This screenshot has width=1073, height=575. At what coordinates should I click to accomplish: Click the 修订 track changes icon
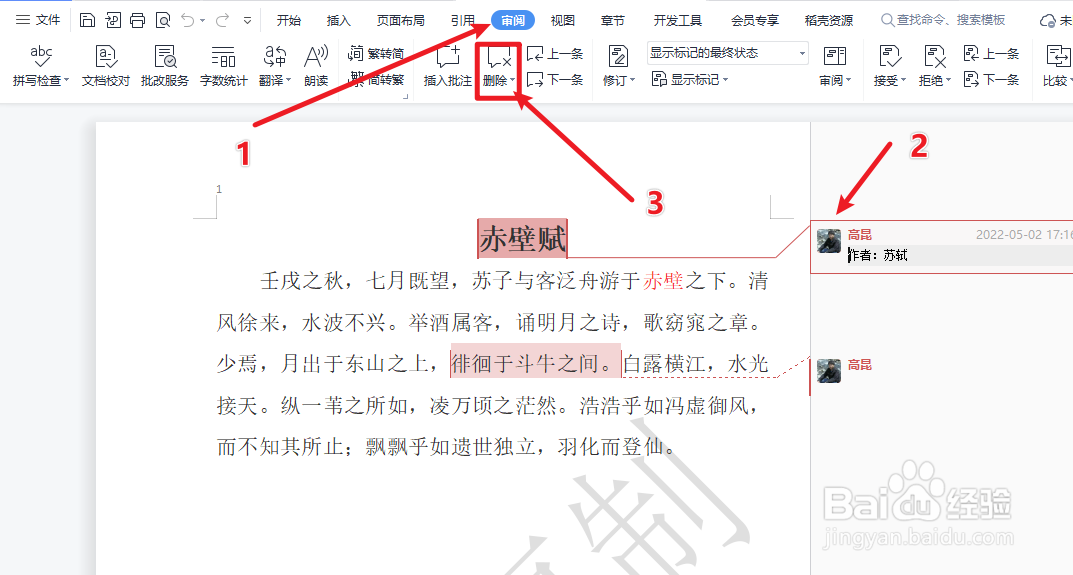(618, 56)
